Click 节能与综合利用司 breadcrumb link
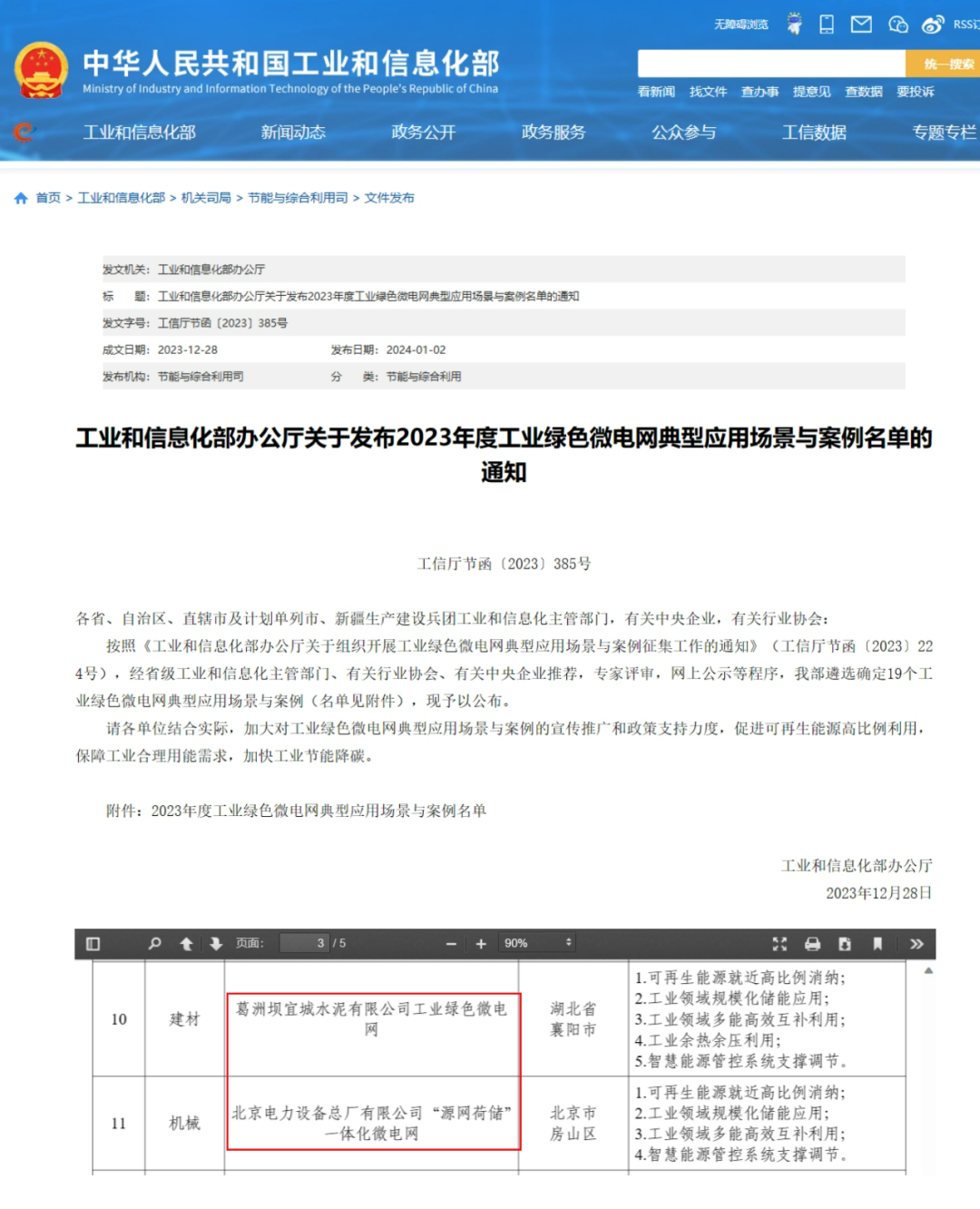This screenshot has width=980, height=1209. [298, 198]
